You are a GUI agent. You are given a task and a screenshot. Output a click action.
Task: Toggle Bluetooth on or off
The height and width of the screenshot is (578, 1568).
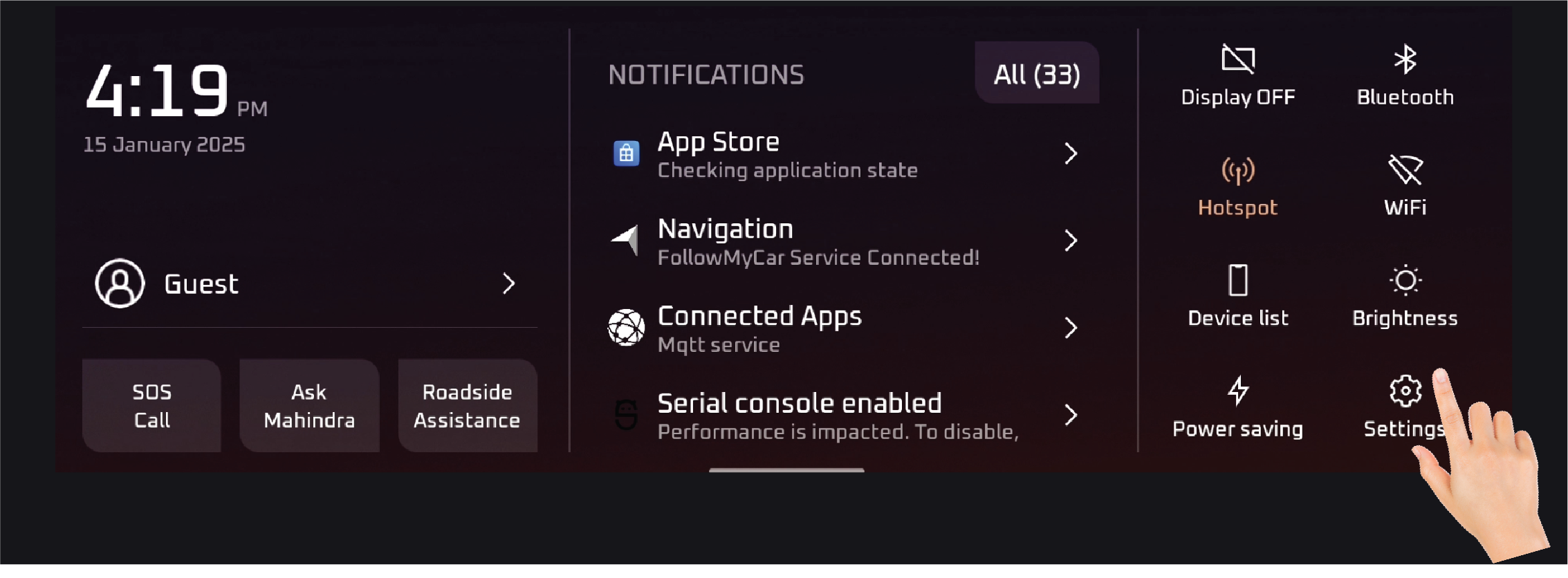tap(1405, 76)
